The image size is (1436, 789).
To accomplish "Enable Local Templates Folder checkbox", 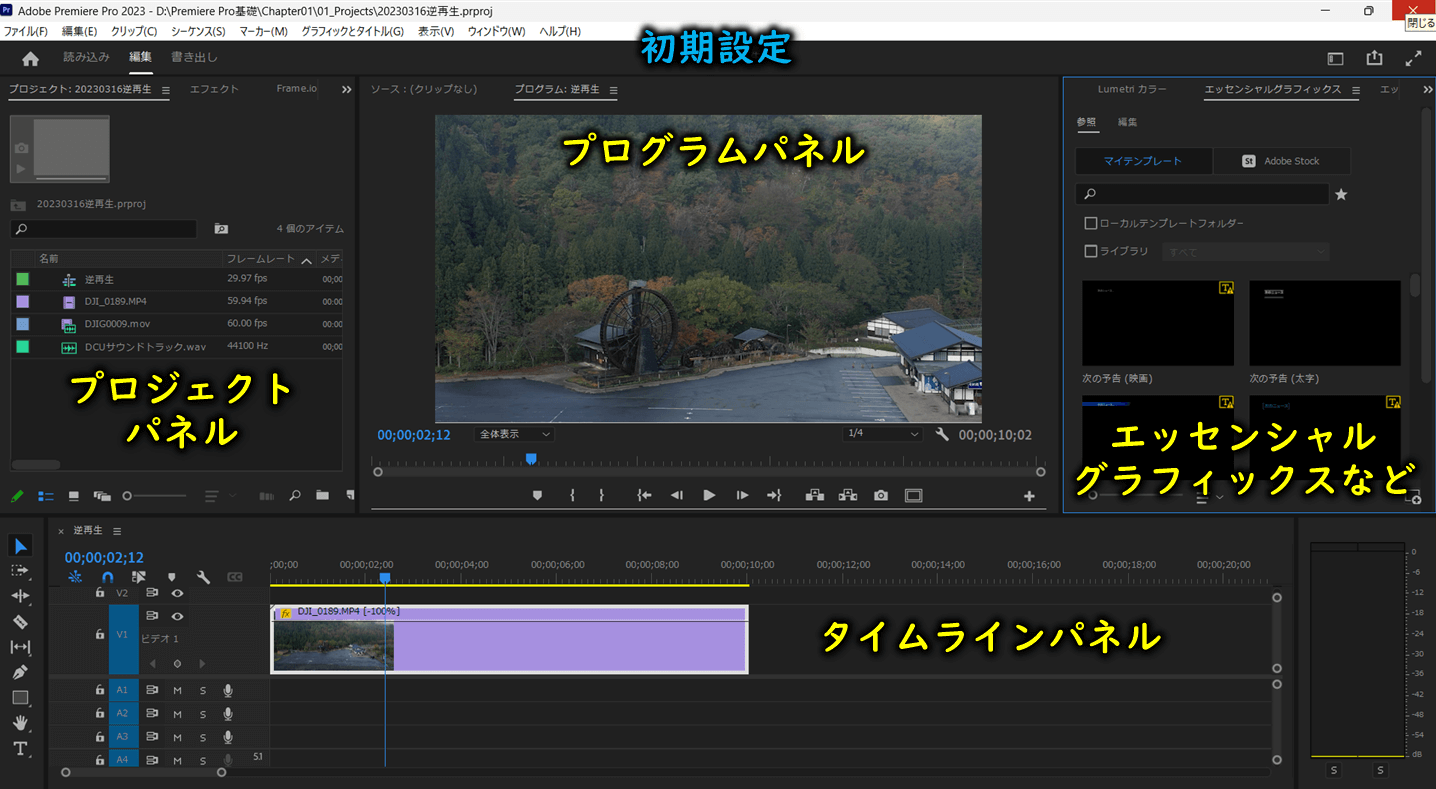I will [1091, 223].
